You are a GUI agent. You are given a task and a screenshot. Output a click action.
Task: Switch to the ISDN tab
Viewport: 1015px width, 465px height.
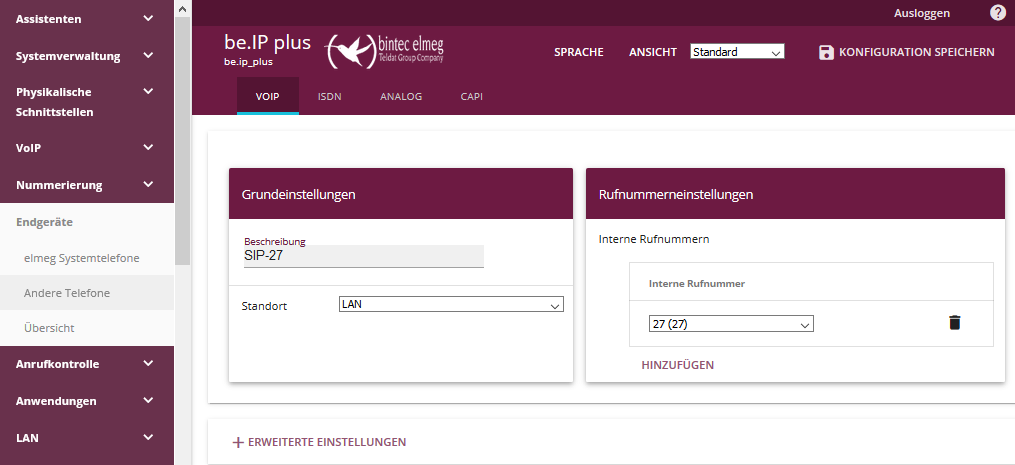click(x=330, y=97)
